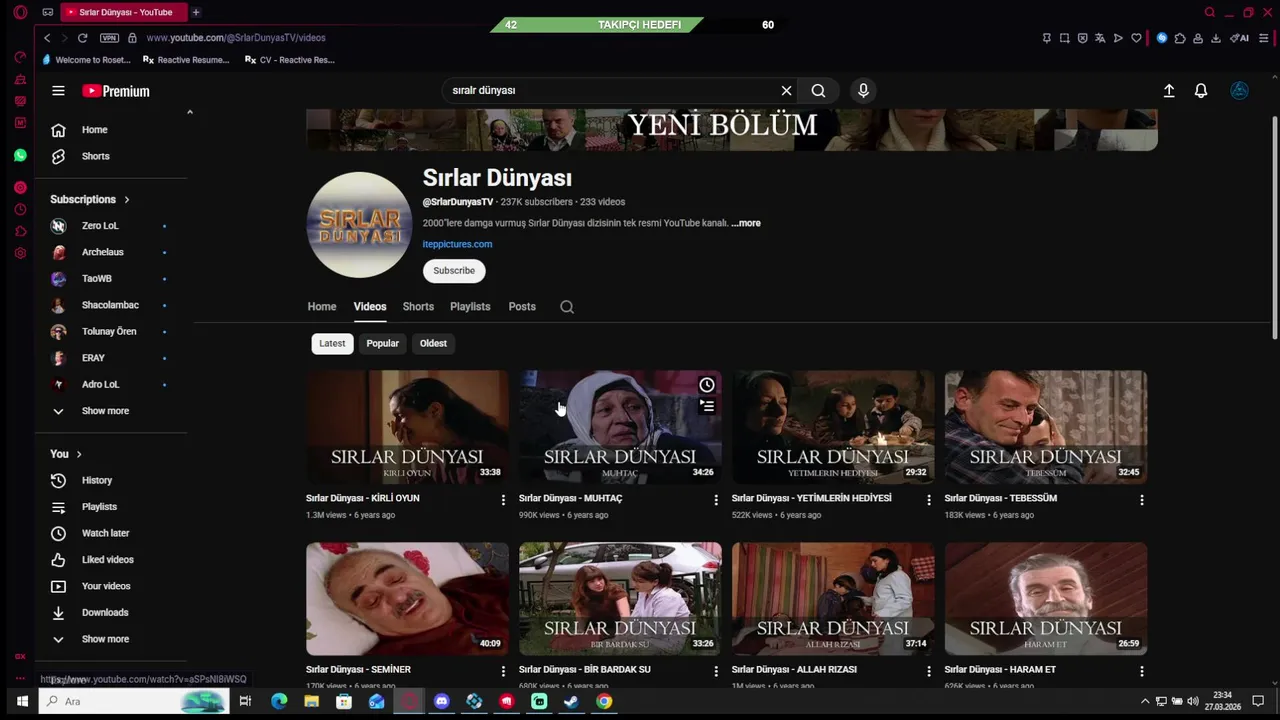Open the iteppictures.com link
Screen dimensions: 1280x720
(457, 244)
